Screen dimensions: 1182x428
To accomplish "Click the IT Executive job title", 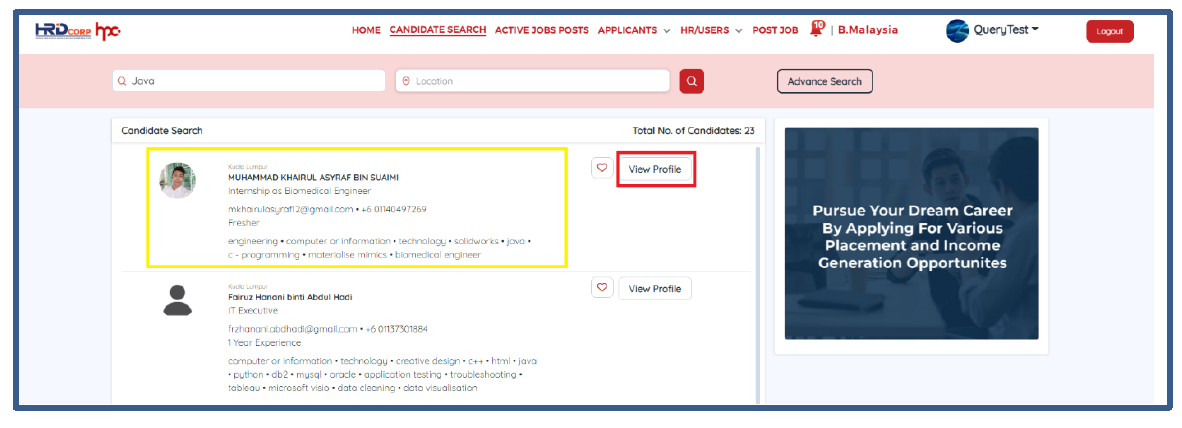I will 253,310.
